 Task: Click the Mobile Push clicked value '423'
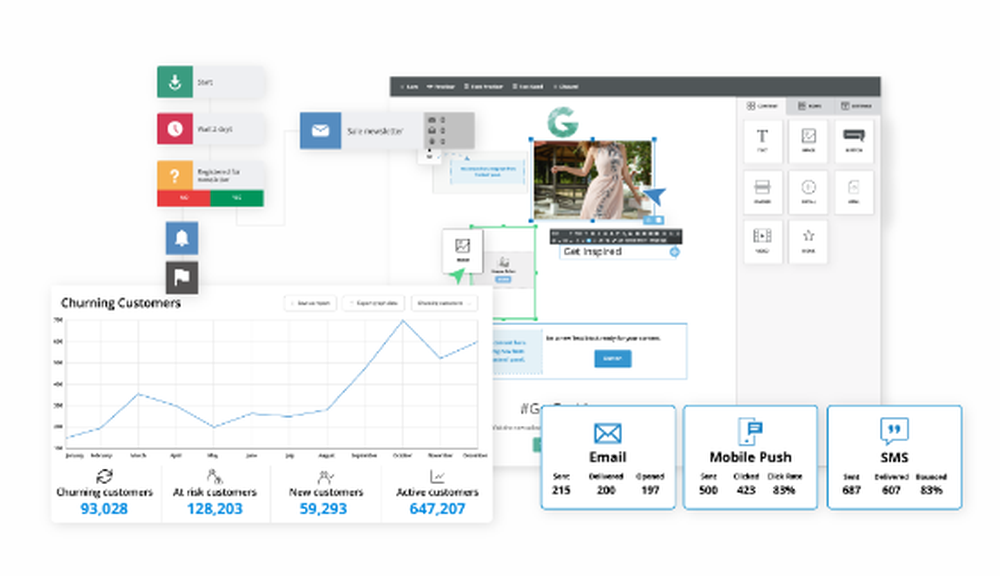pyautogui.click(x=746, y=490)
